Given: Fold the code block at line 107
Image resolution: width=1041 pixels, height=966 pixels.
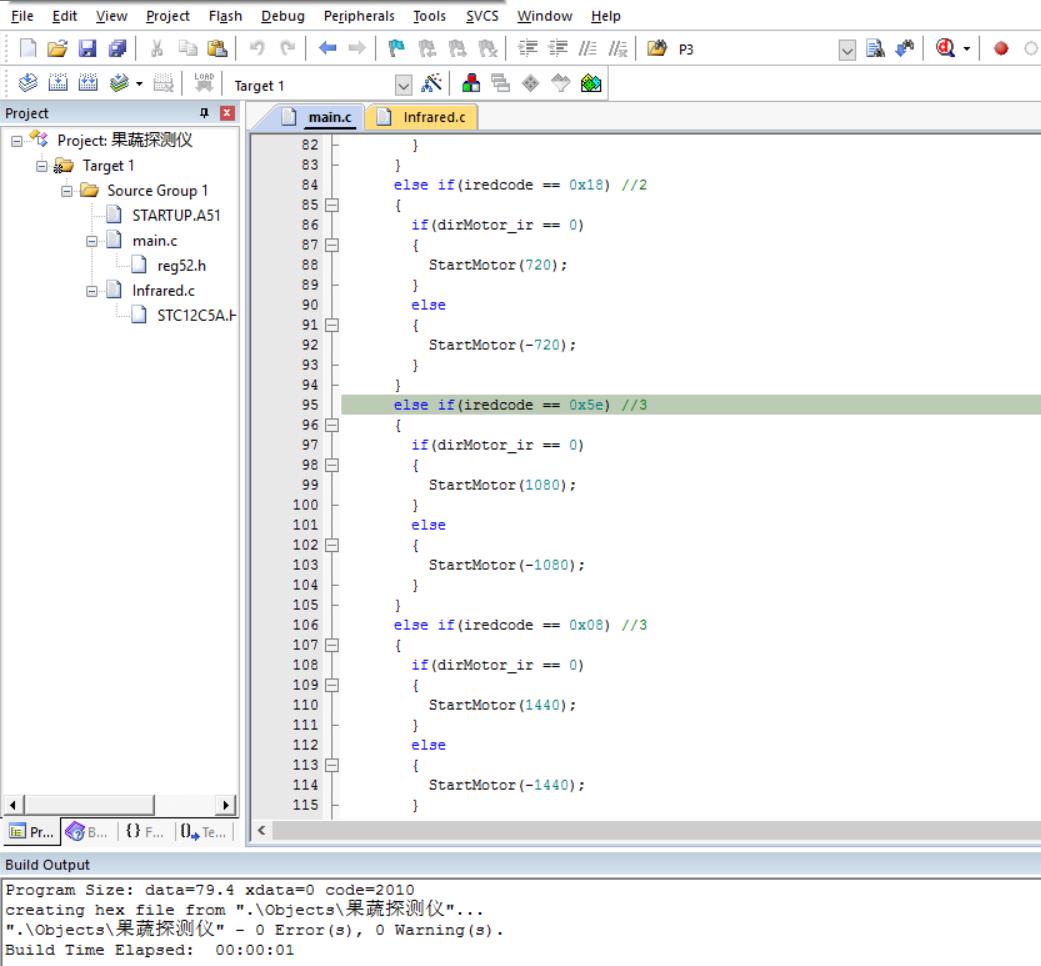Looking at the screenshot, I should pyautogui.click(x=332, y=645).
